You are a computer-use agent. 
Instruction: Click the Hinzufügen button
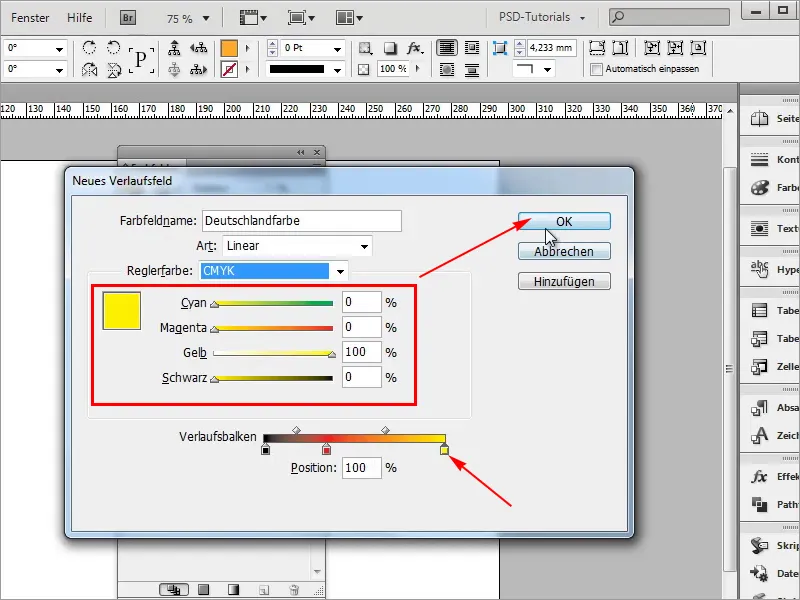563,281
